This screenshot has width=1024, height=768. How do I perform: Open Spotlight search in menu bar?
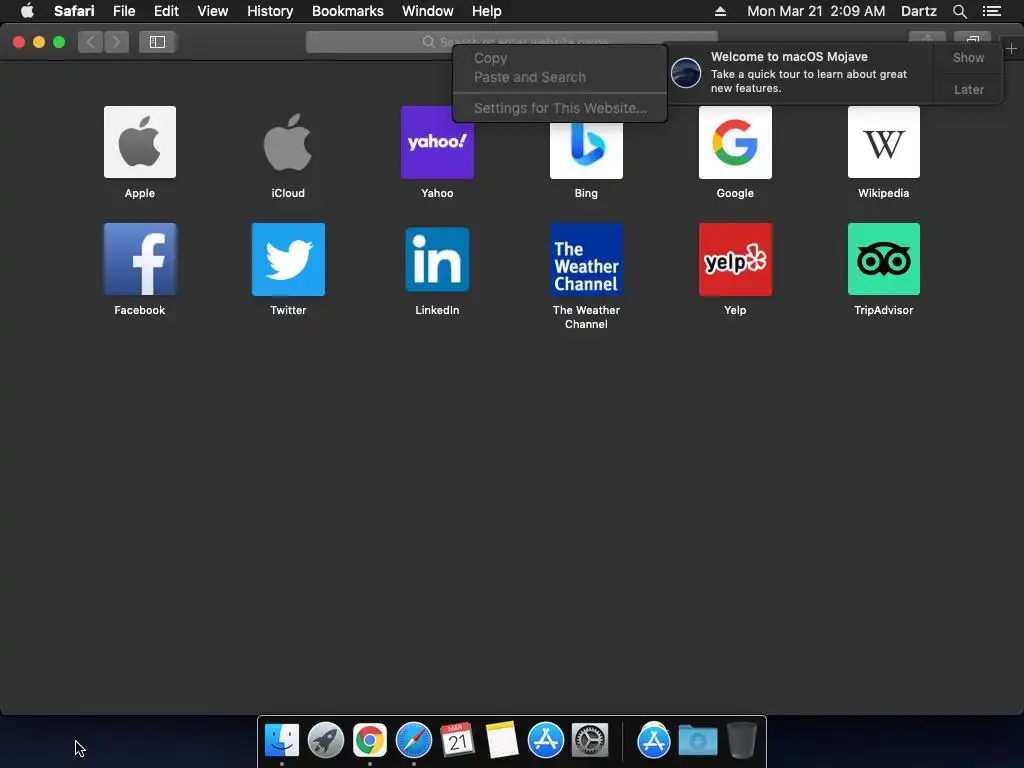coord(959,11)
